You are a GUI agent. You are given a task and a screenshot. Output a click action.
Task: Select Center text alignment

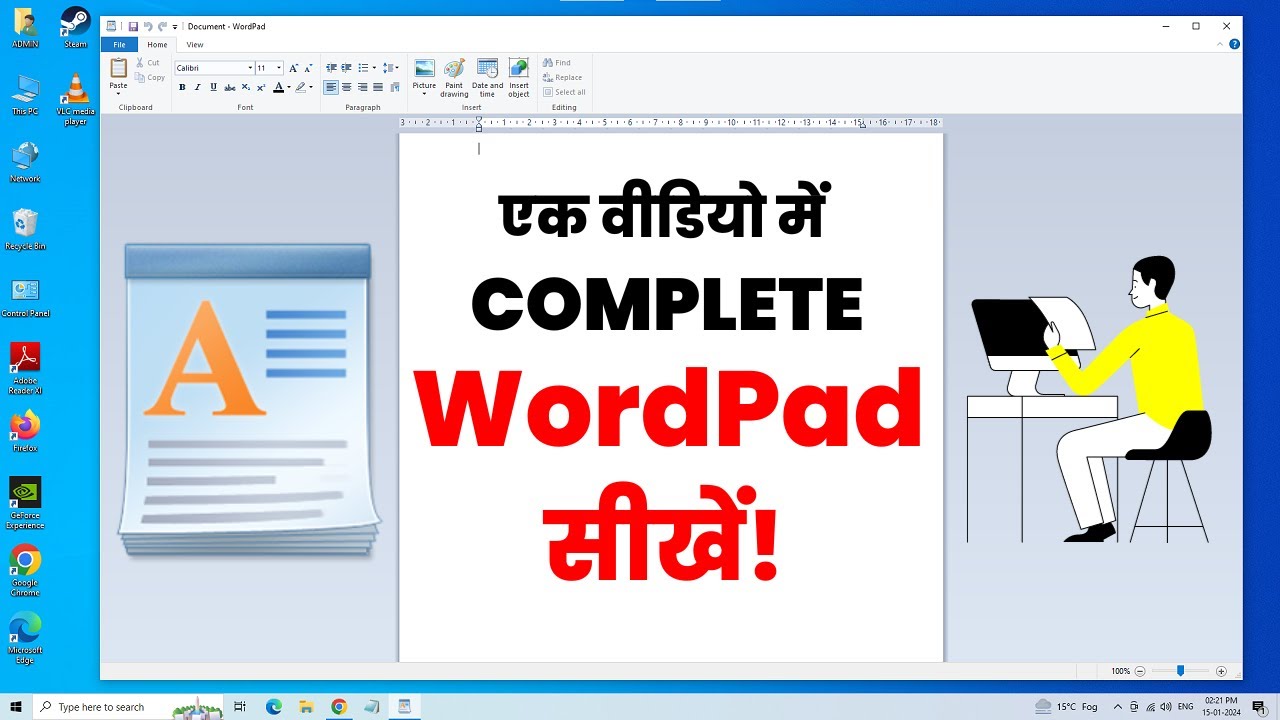click(x=347, y=87)
